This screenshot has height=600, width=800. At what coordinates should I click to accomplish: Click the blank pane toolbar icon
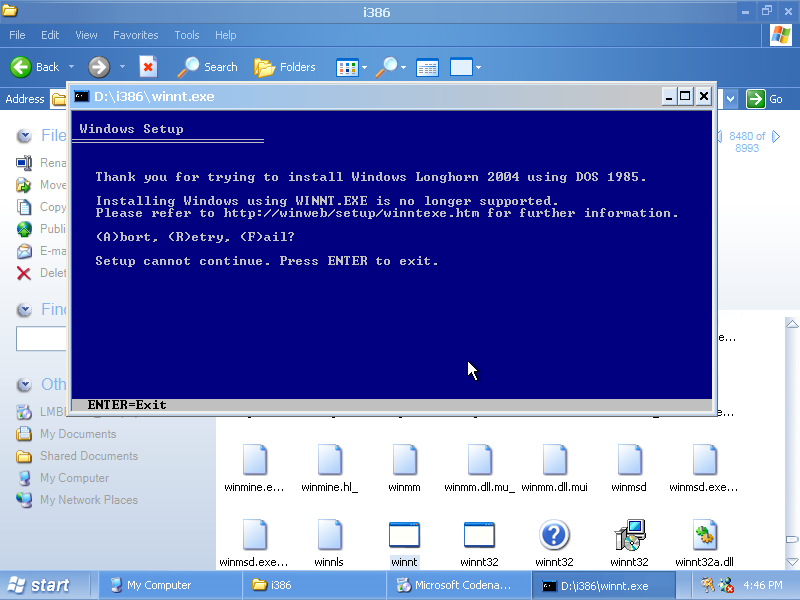[x=461, y=67]
